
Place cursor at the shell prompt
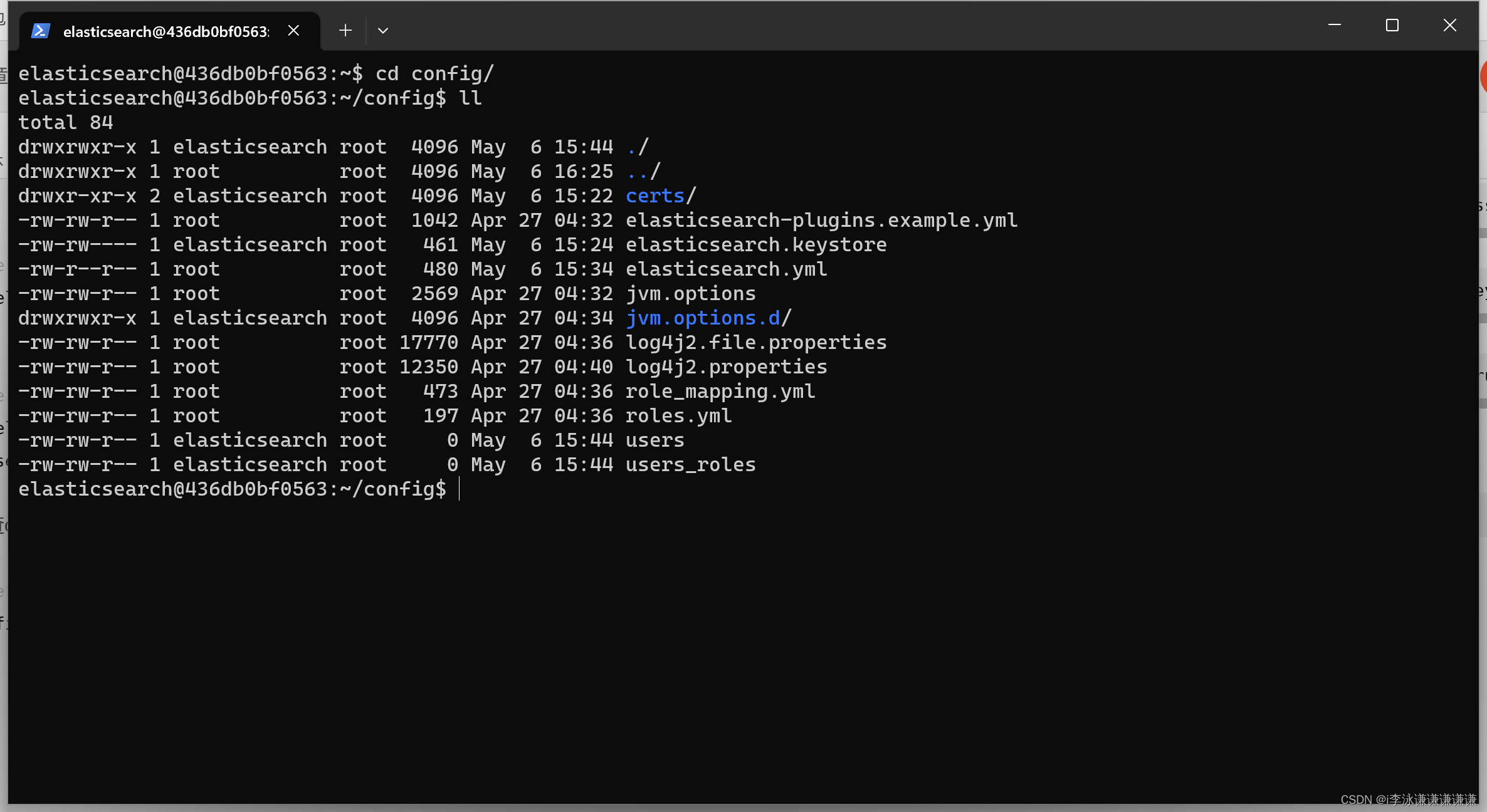[460, 489]
